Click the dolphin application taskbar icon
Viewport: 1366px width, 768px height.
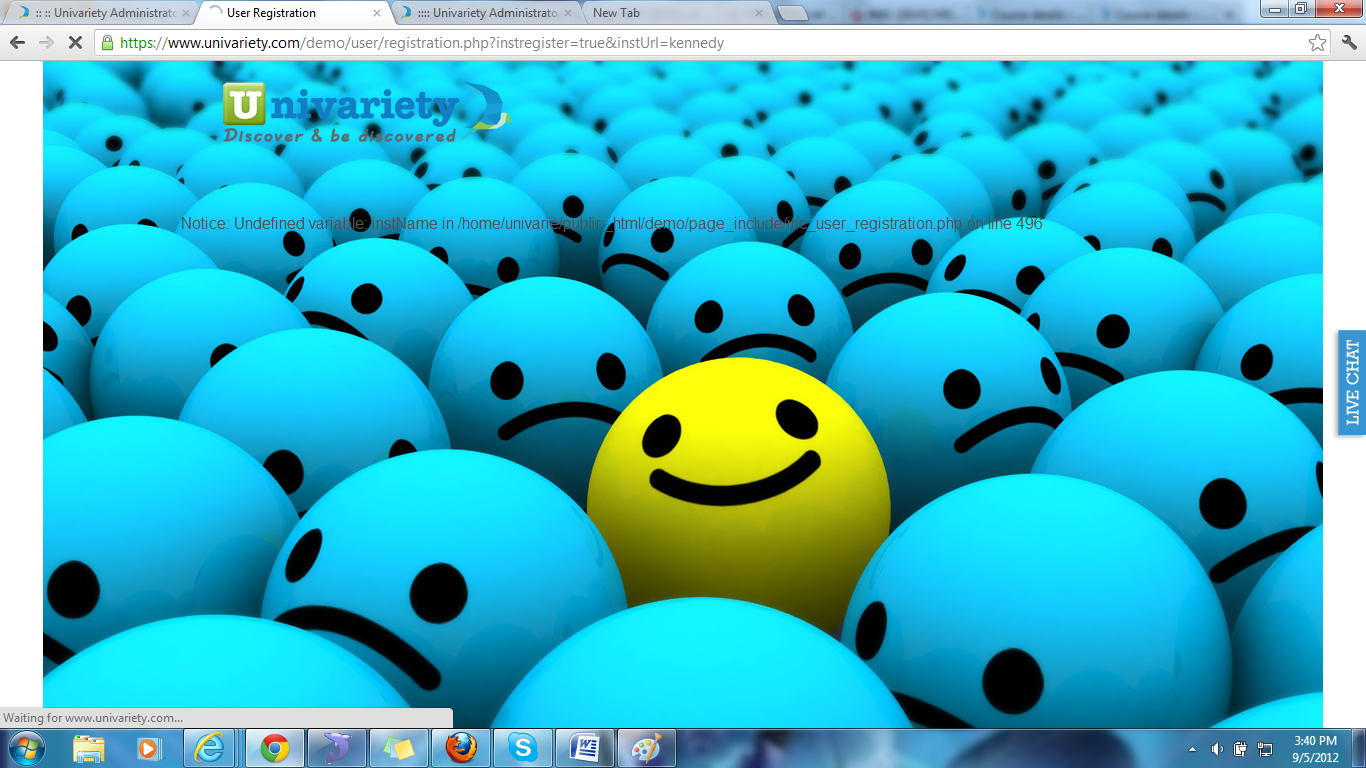click(x=336, y=748)
